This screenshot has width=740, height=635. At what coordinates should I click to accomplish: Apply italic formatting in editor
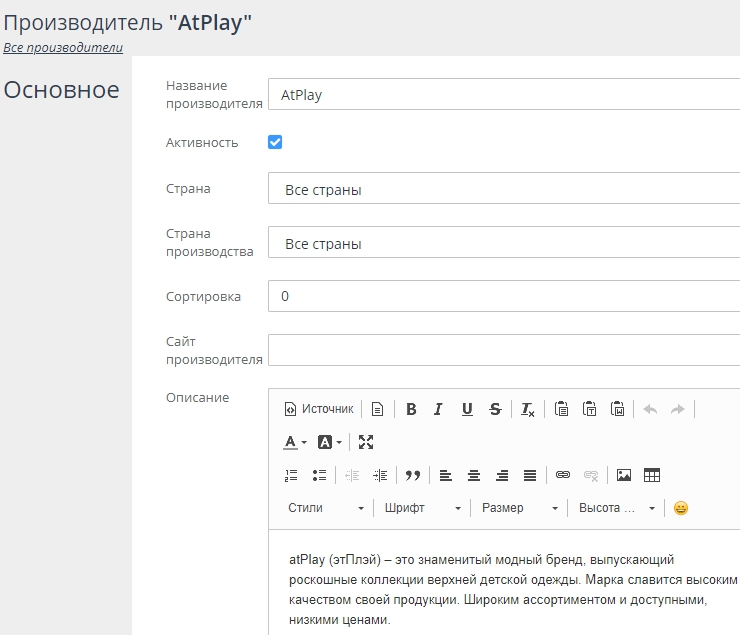(438, 409)
